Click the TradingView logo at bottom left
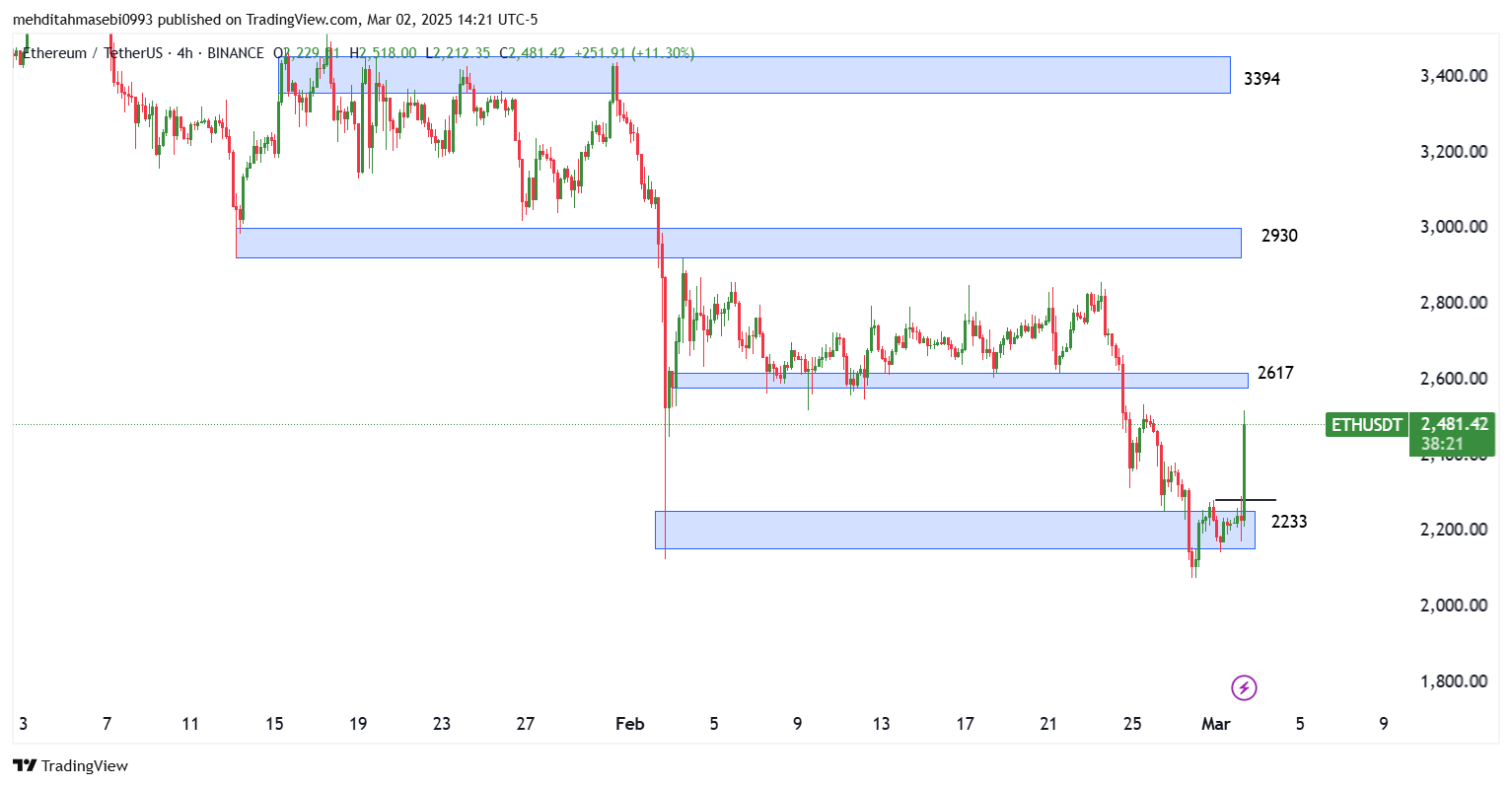Viewport: 1512px width, 787px height. pos(70,765)
